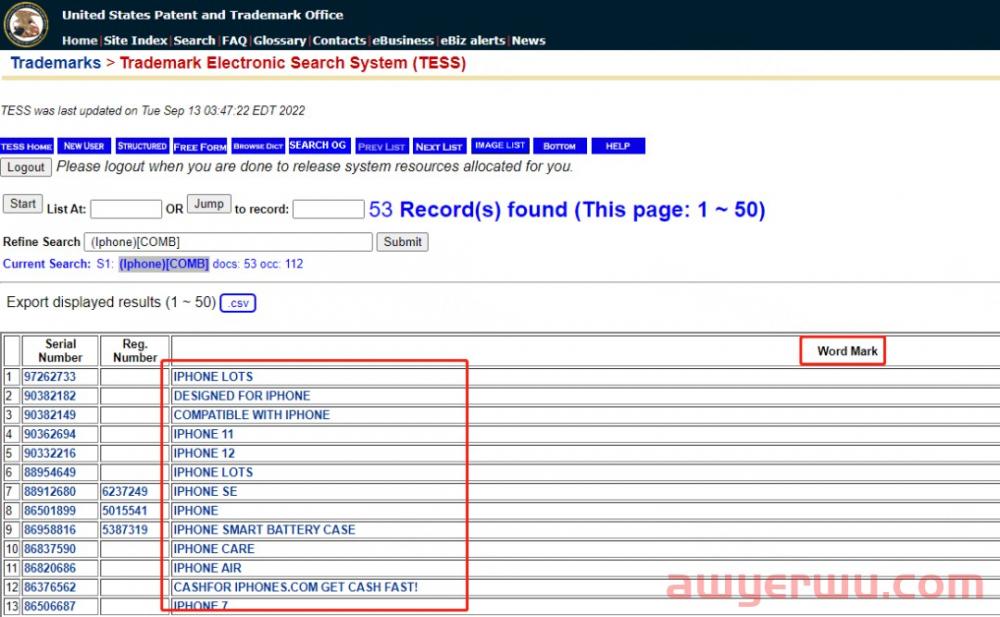Open the IPHONE 12 word mark
The image size is (1000, 617).
pos(204,453)
